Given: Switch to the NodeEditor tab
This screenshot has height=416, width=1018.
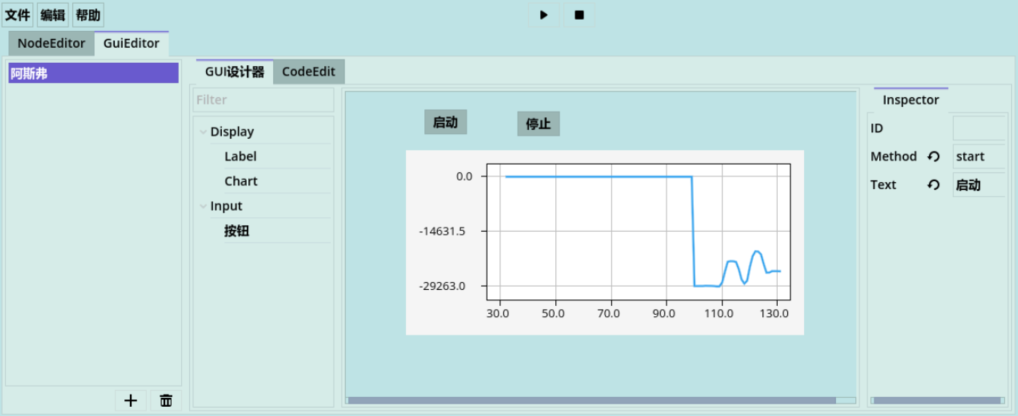Looking at the screenshot, I should 51,44.
